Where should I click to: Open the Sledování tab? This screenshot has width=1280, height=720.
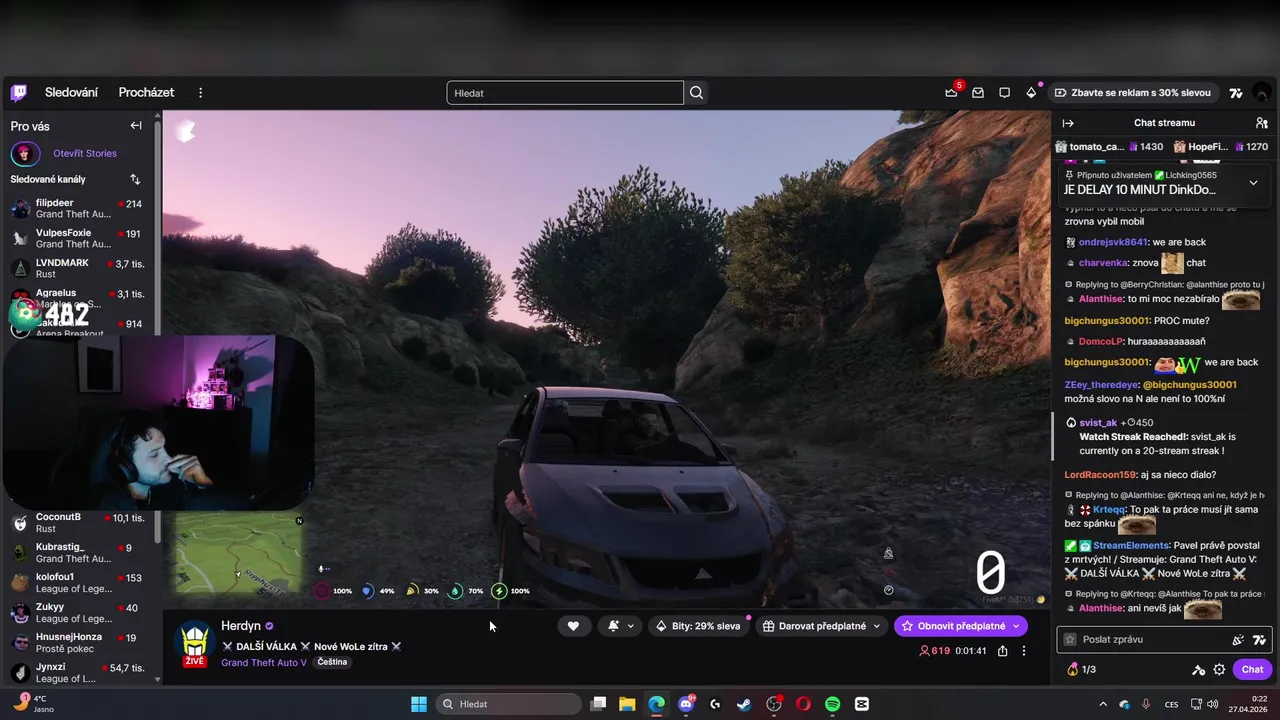71,93
